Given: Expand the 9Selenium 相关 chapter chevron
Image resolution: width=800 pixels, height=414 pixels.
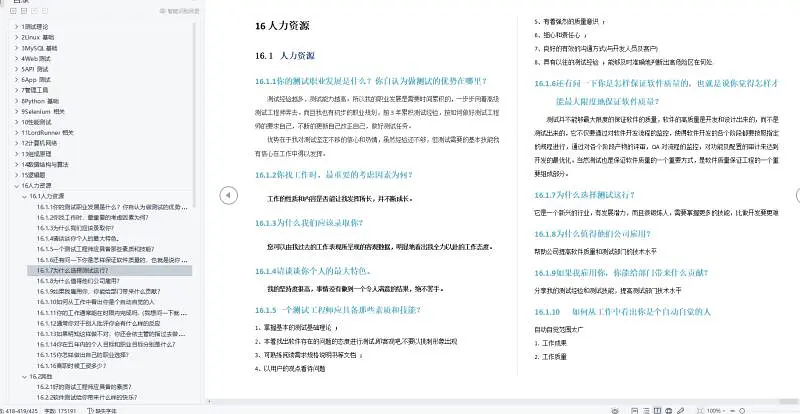Looking at the screenshot, I should pos(16,111).
